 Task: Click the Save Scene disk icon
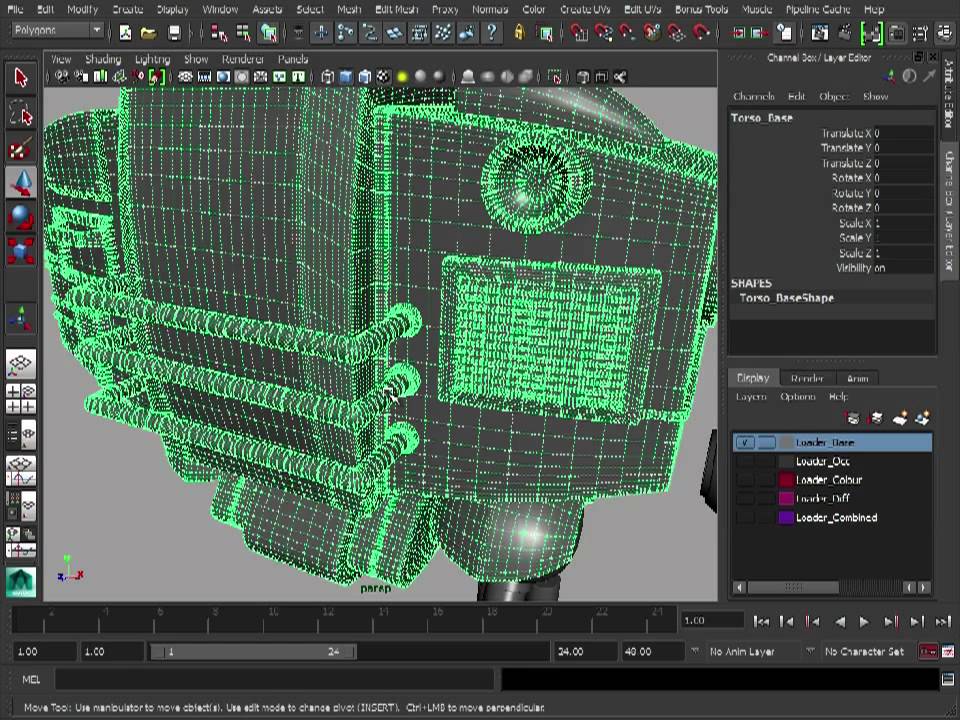coord(174,33)
